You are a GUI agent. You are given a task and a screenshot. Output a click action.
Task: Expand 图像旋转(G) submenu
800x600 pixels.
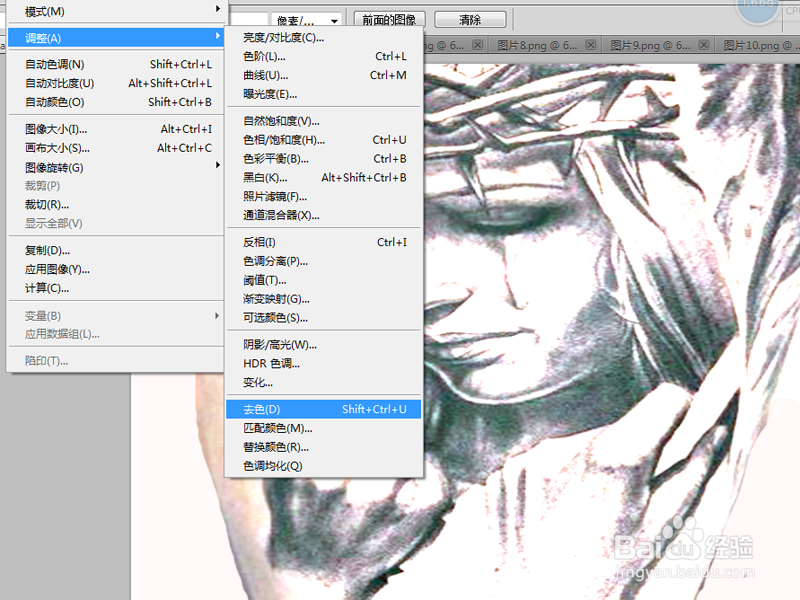(x=116, y=167)
